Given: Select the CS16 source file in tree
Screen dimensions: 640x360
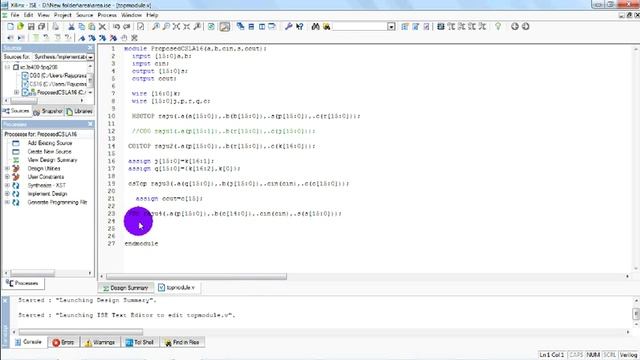Looking at the screenshot, I should (58, 84).
